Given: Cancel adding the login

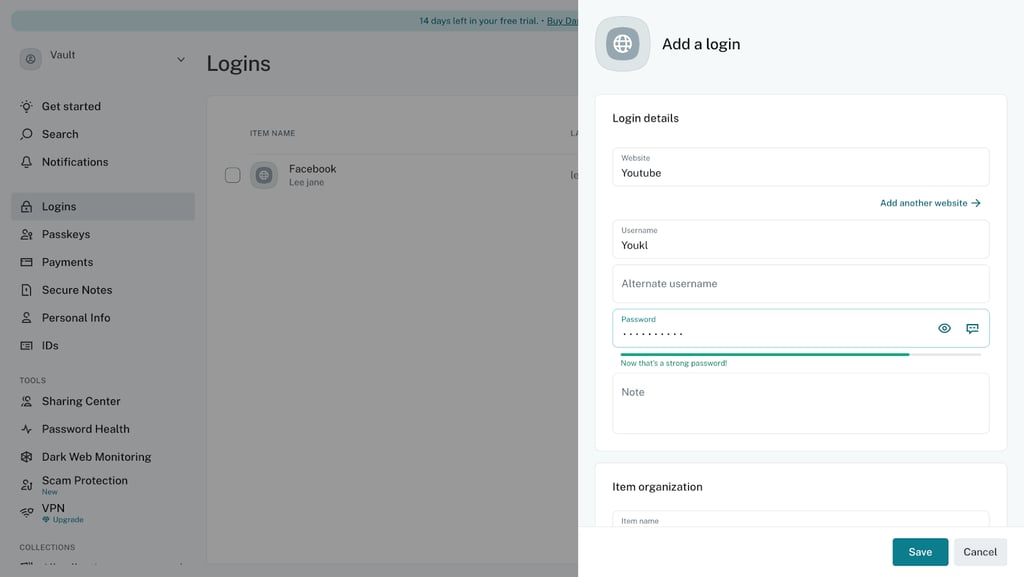Looking at the screenshot, I should [x=980, y=552].
